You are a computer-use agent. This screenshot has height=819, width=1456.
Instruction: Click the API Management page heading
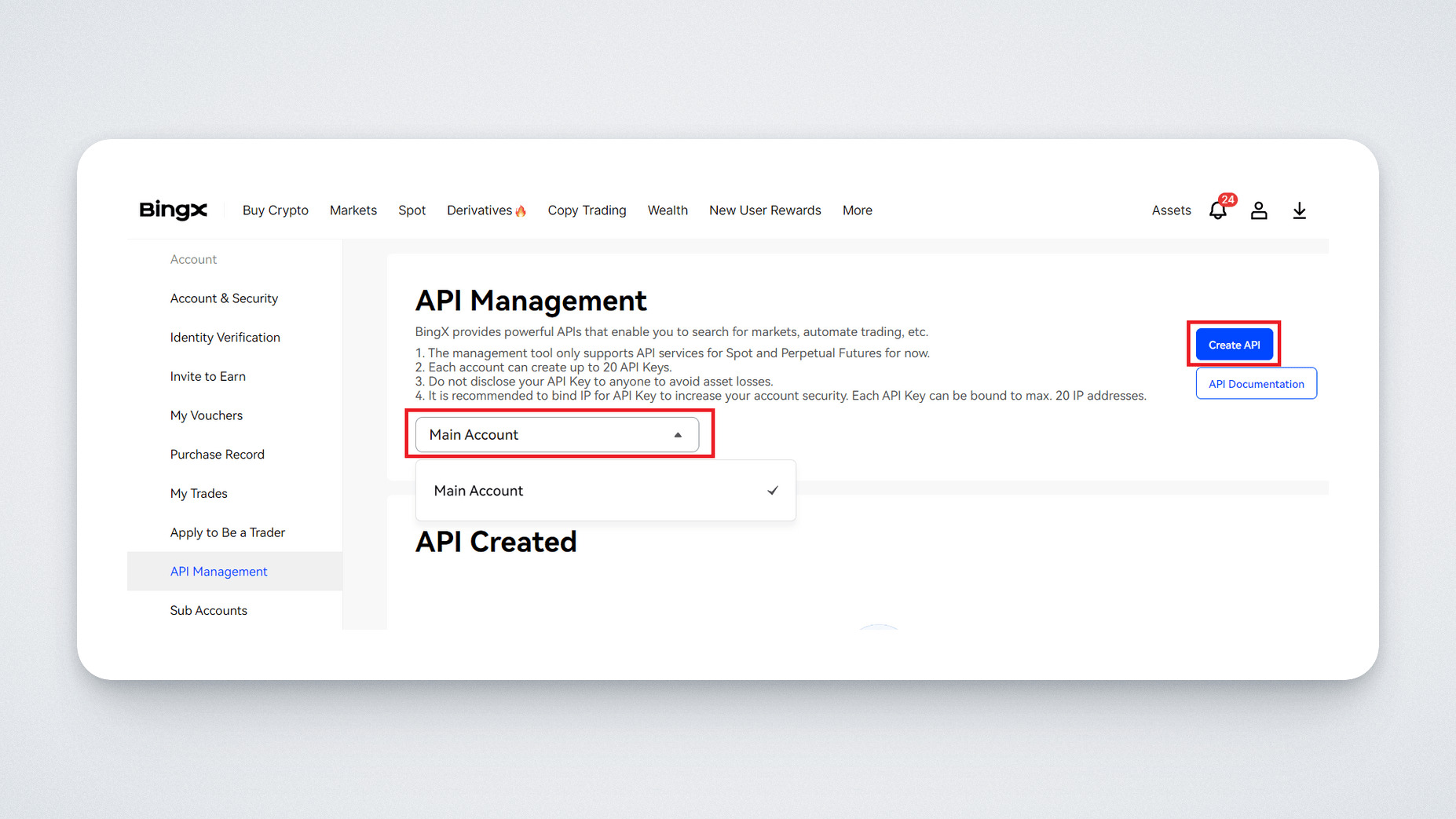click(x=531, y=301)
